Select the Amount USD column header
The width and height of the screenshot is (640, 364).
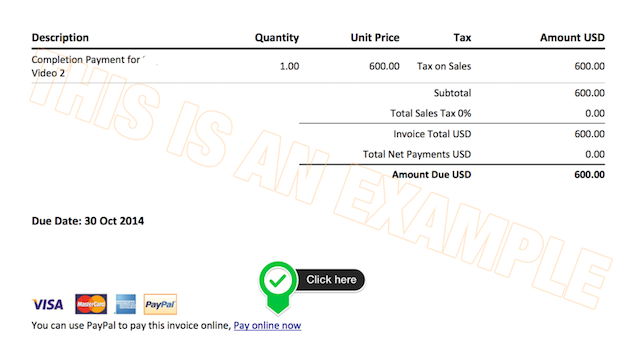tap(572, 38)
